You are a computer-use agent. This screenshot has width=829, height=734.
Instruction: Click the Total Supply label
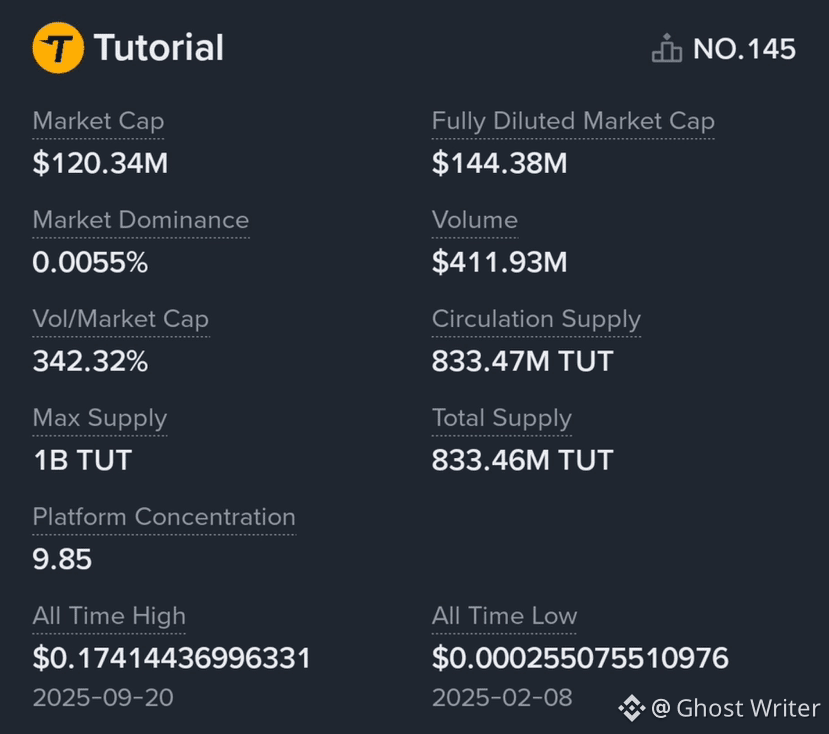pyautogui.click(x=502, y=418)
